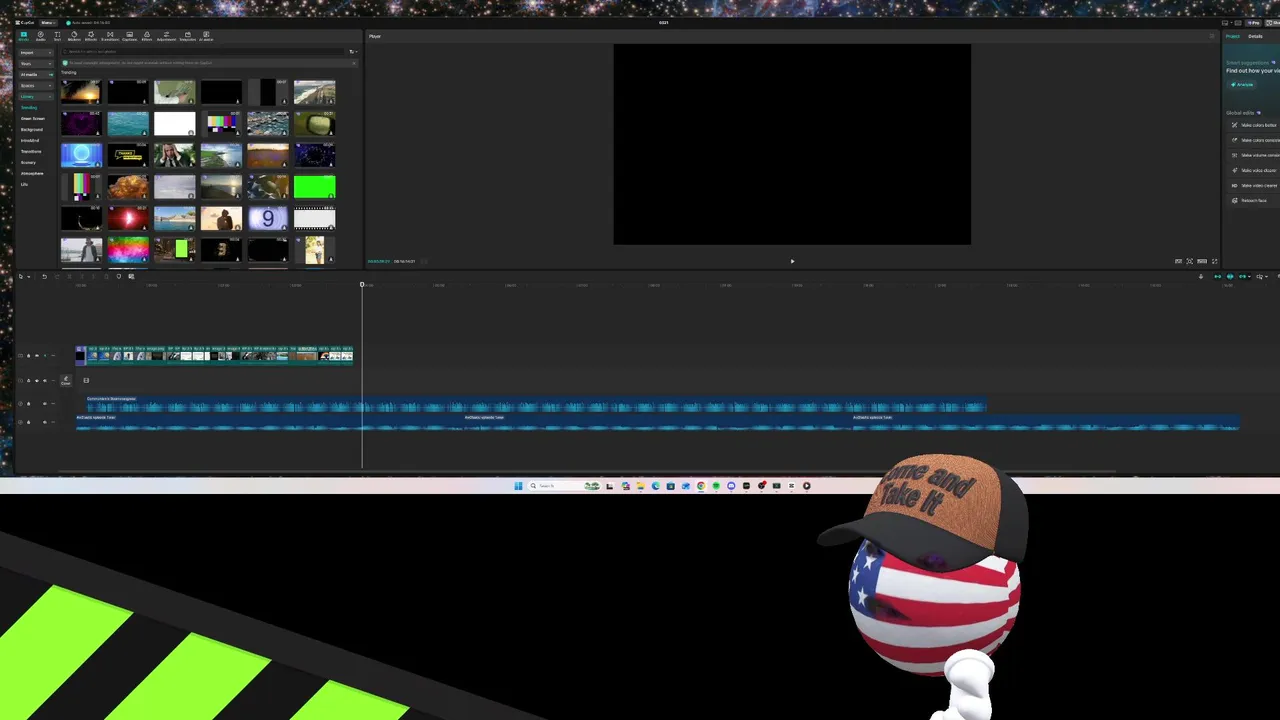
Task: Select the sunset thumbnail in Trending
Action: 81,93
